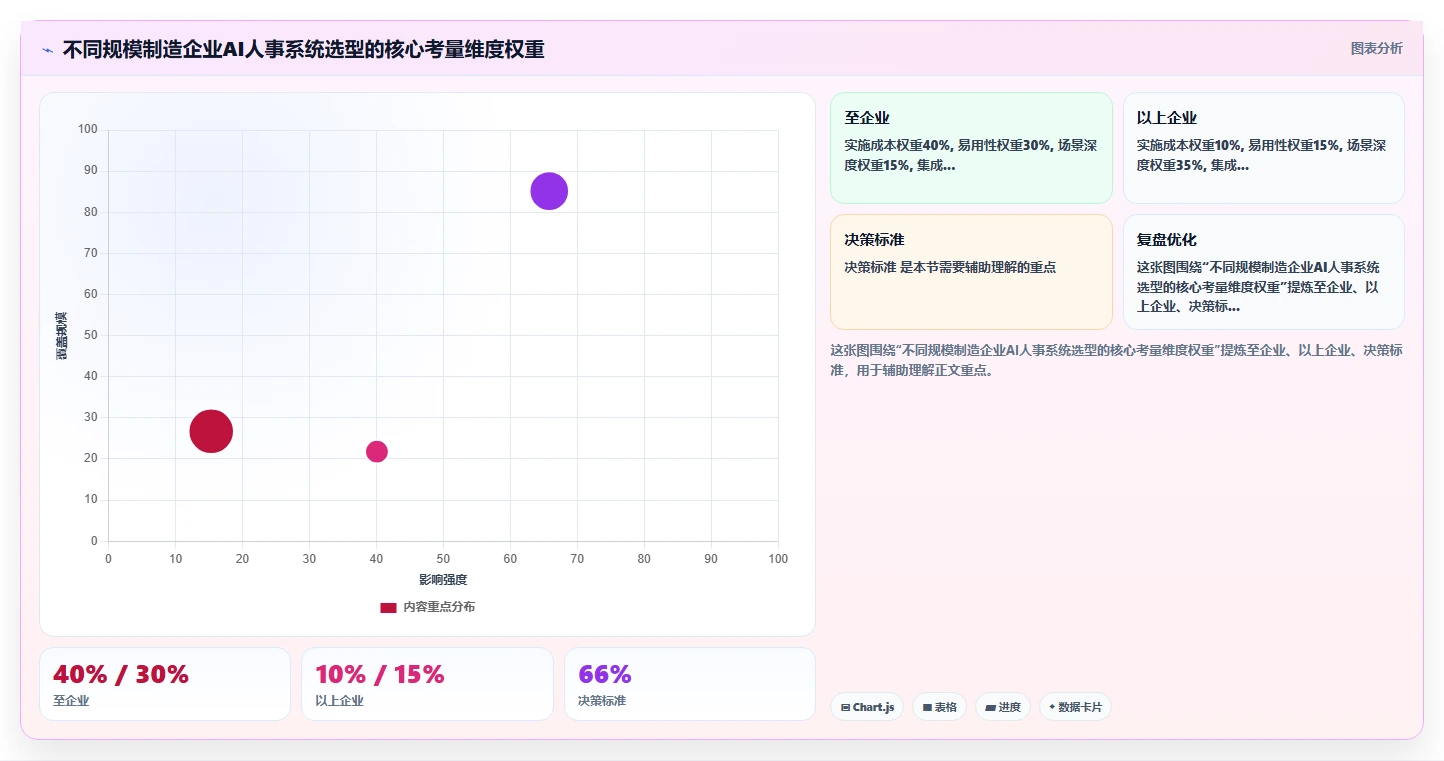
Task: Click the 以上企业 label under 10% / 15%
Action: 340,701
